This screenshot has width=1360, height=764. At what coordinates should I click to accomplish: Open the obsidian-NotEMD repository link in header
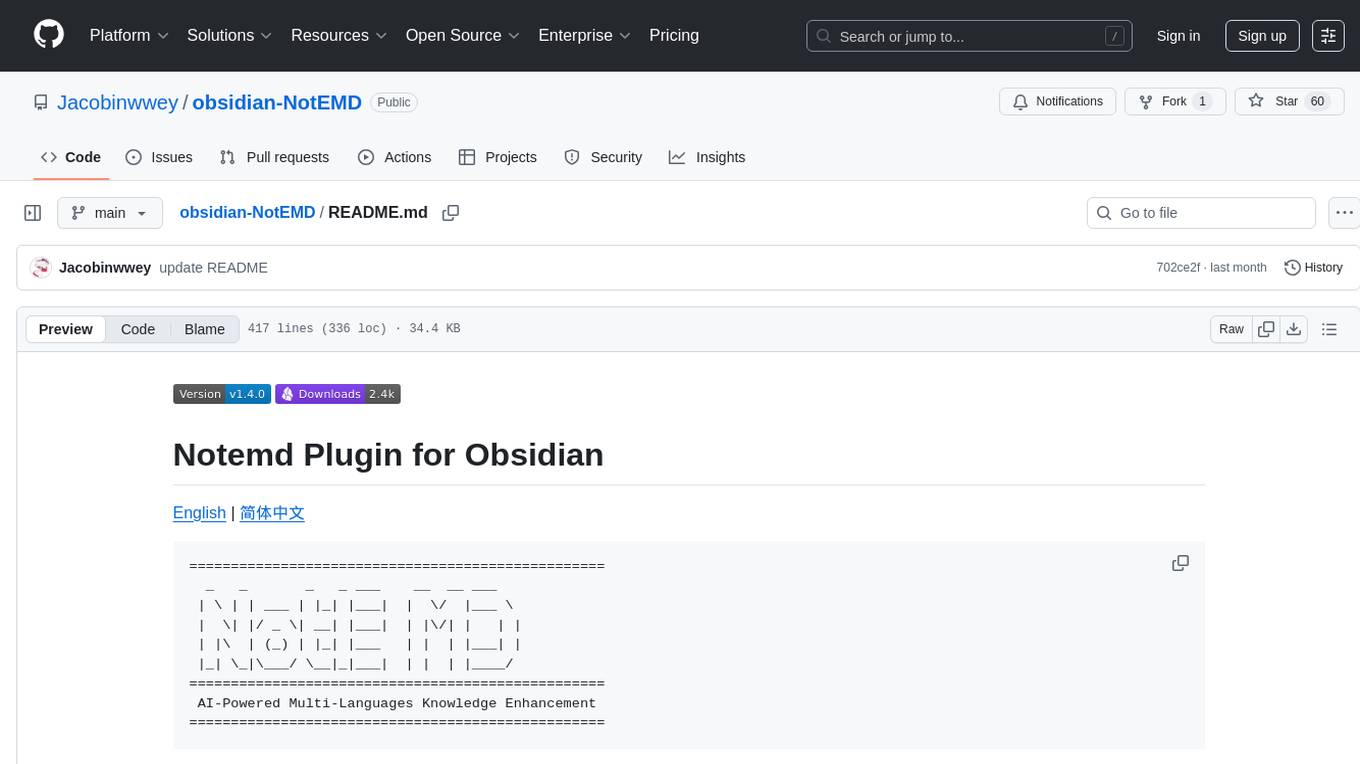coord(277,102)
